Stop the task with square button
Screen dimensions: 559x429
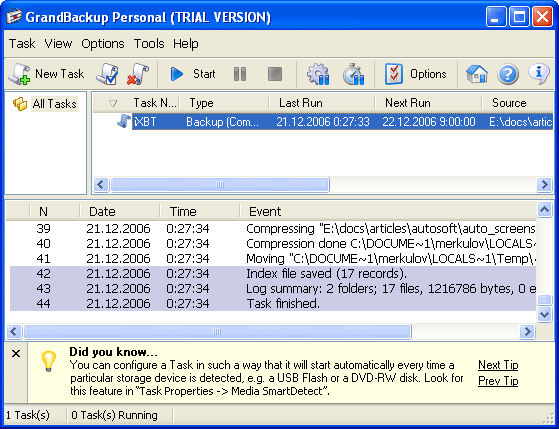[x=275, y=74]
